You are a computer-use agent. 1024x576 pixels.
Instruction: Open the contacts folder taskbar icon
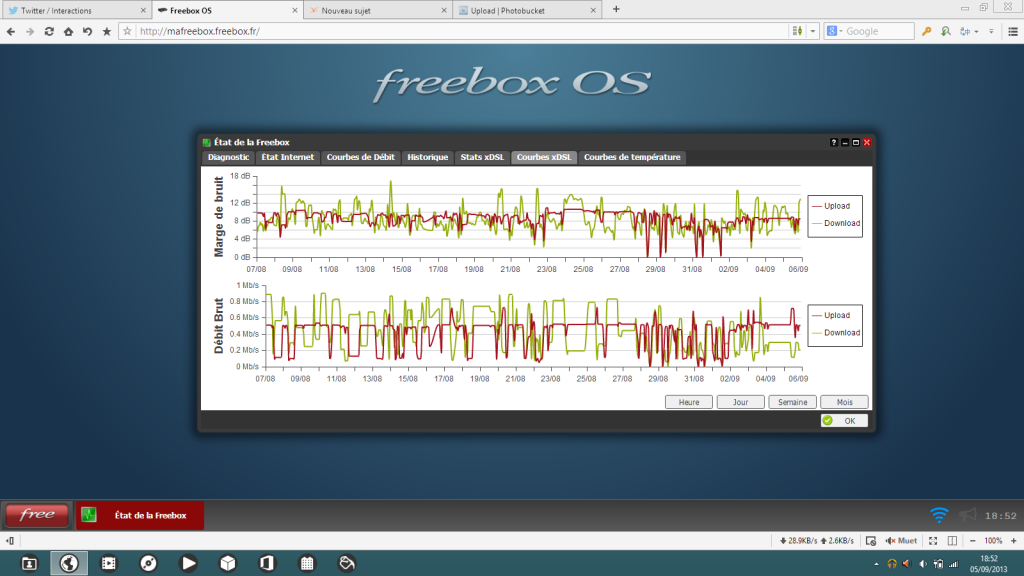tap(29, 563)
